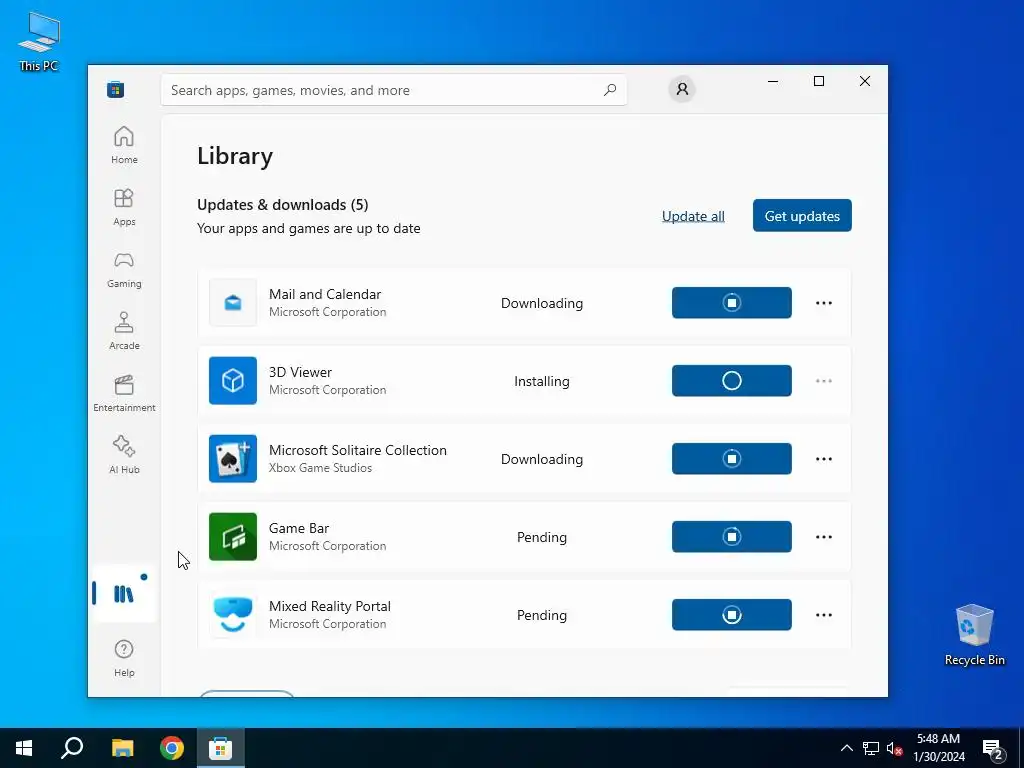Screen dimensions: 1024x768
Task: Open more options for Game Bar
Action: click(x=824, y=537)
